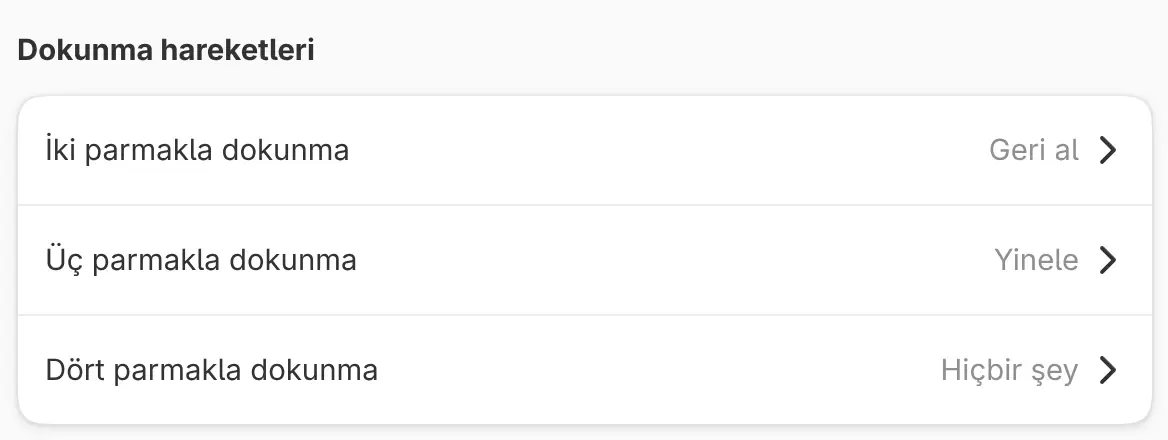This screenshot has height=440, width=1168.
Task: Change the Yinele gesture value
Action: coord(1036,260)
